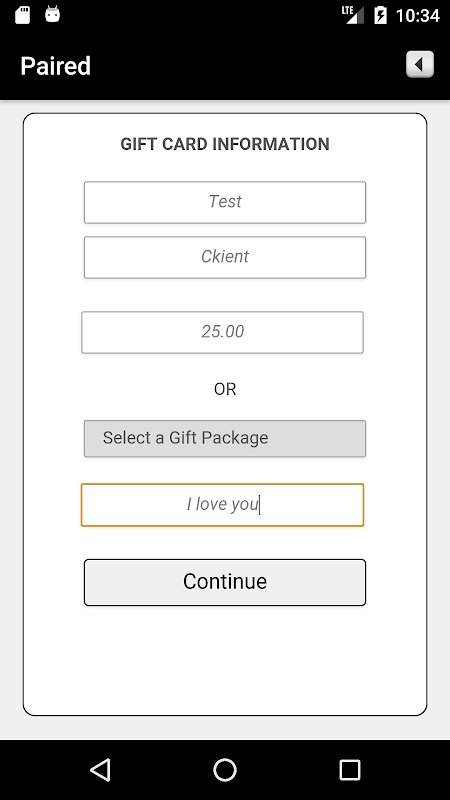Open the Select a Gift Package dropdown
The width and height of the screenshot is (450, 800).
click(225, 438)
